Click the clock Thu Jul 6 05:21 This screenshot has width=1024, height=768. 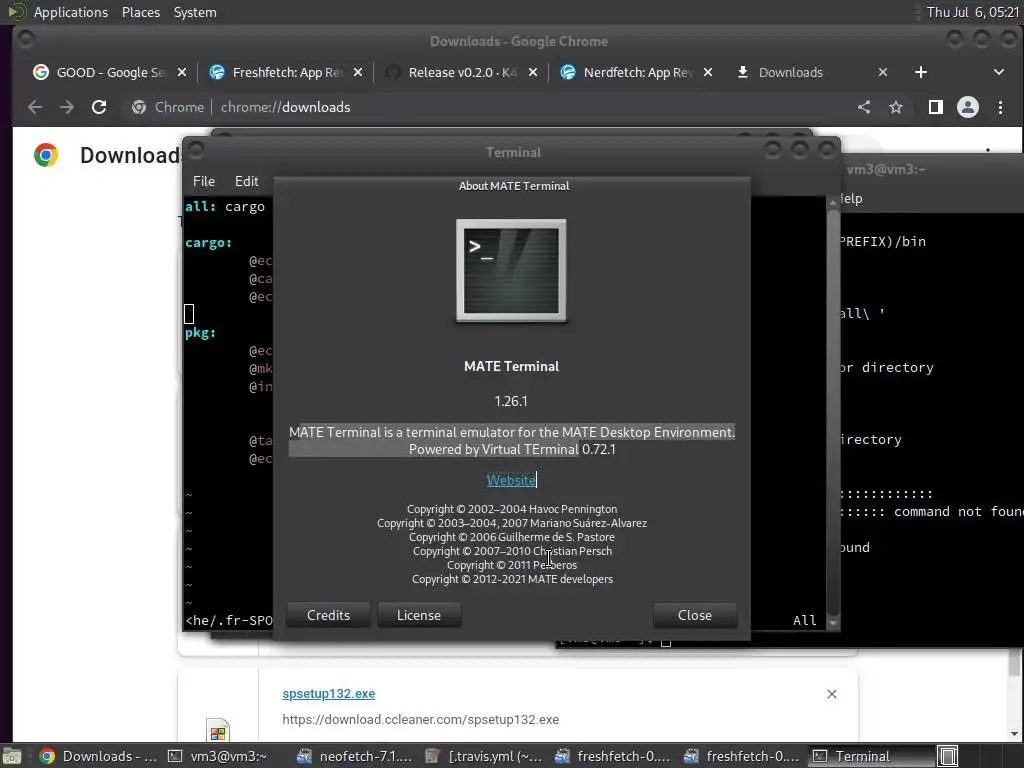tap(972, 12)
